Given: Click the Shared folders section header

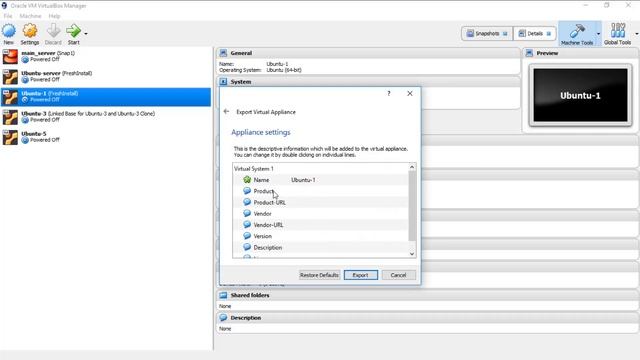Looking at the screenshot, I should (x=427, y=295).
